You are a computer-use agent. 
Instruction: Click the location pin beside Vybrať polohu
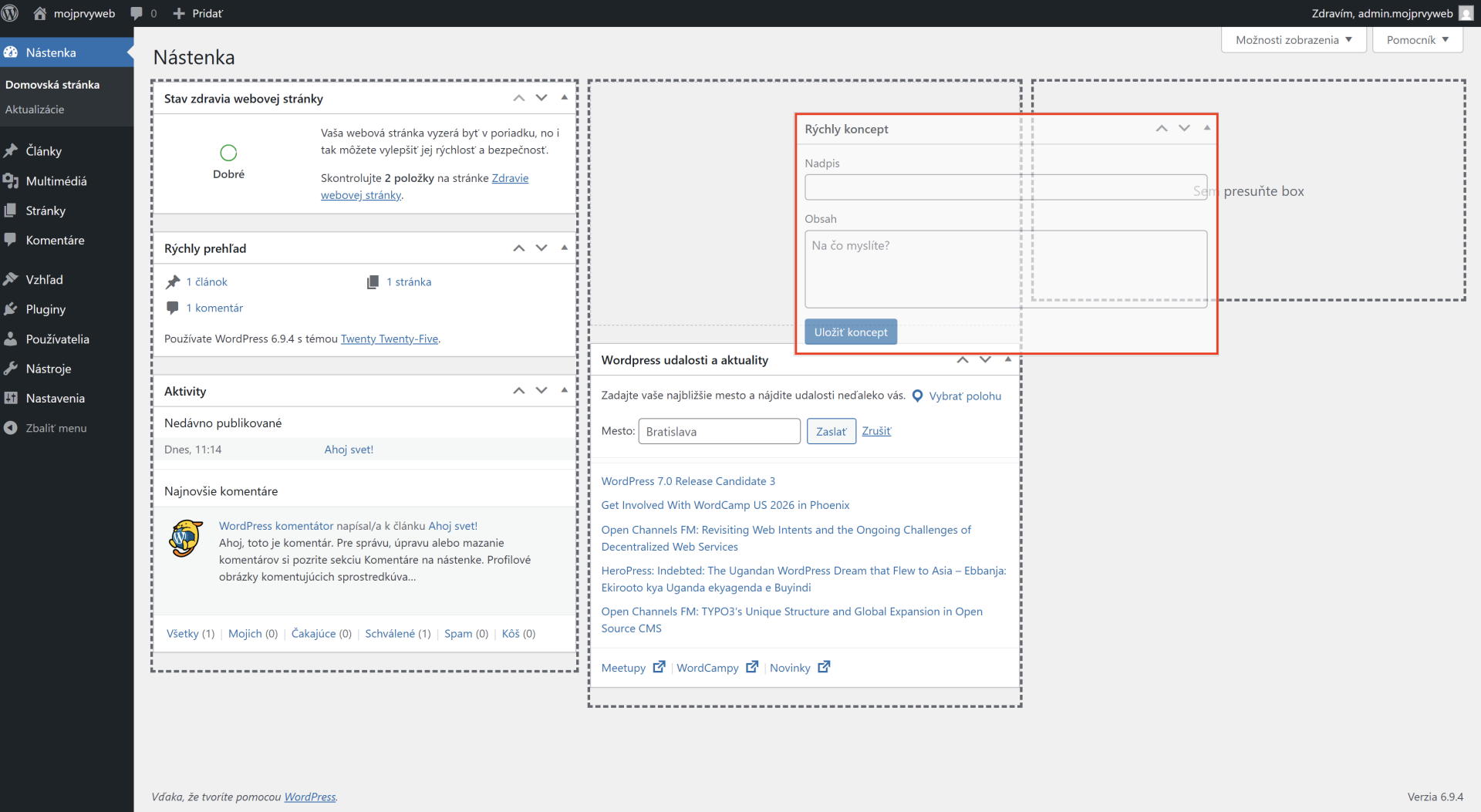click(x=917, y=396)
